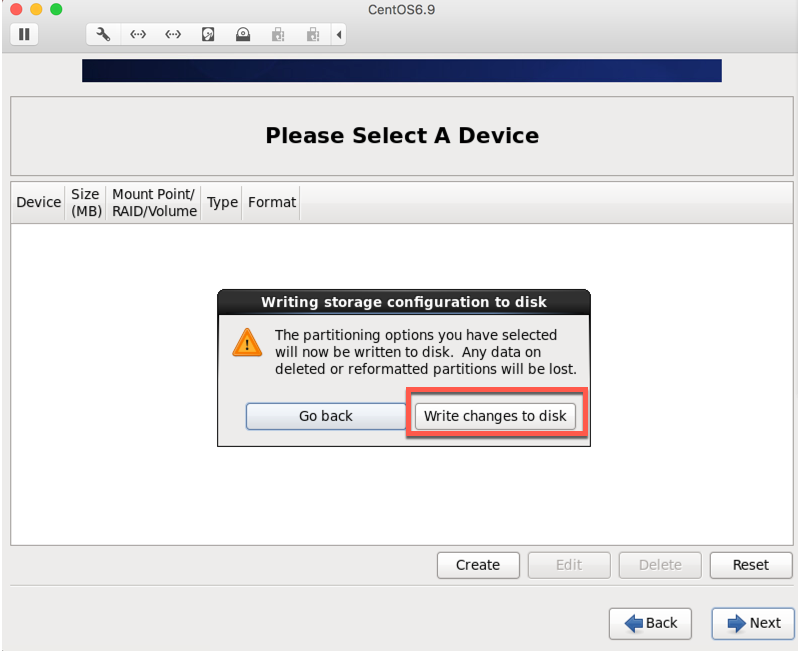Click the hard disk icon in toolbar
Screen dimensions: 798x651
208,34
